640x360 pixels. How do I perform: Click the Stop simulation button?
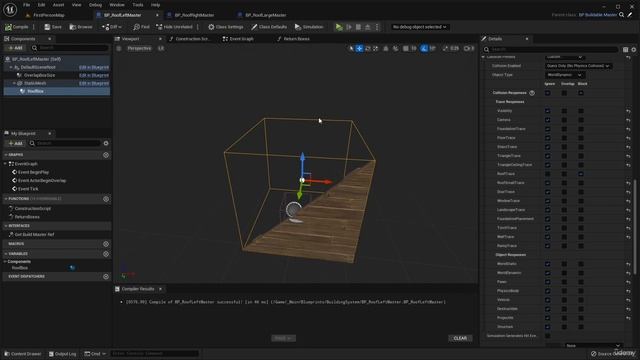(x=358, y=27)
